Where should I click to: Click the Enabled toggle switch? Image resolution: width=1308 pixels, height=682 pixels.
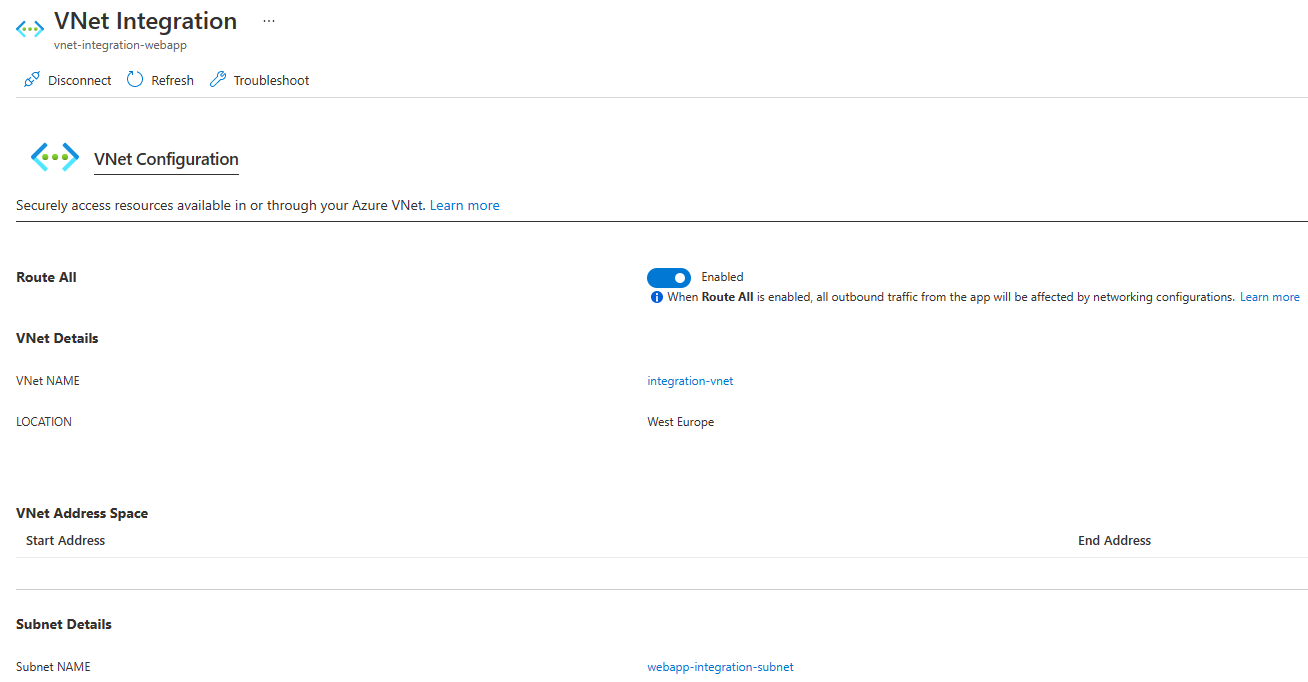tap(669, 277)
